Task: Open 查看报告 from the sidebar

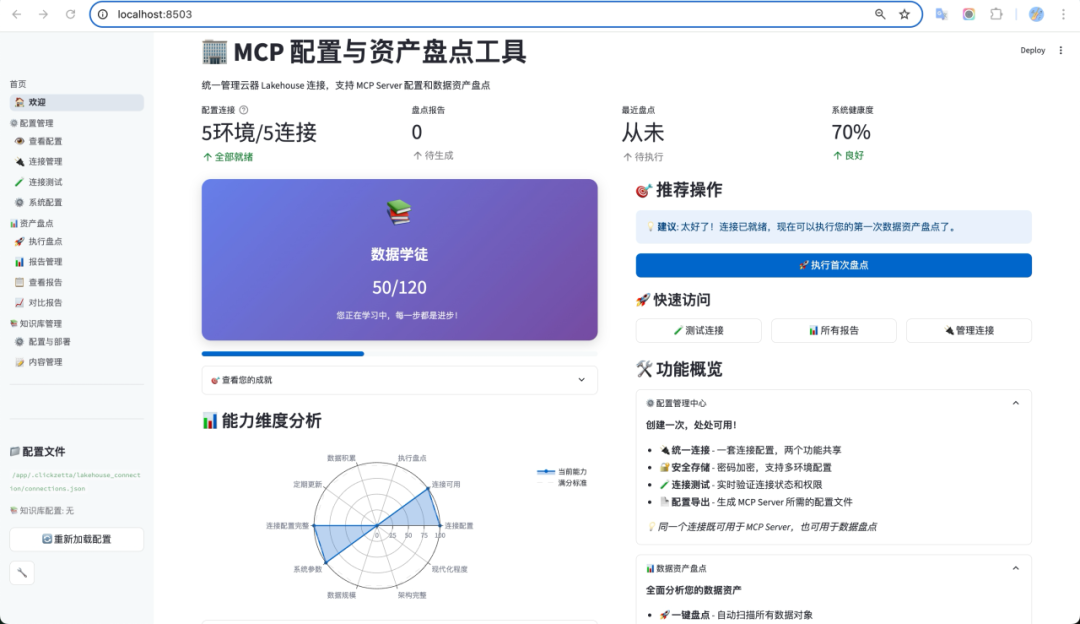Action: 43,281
